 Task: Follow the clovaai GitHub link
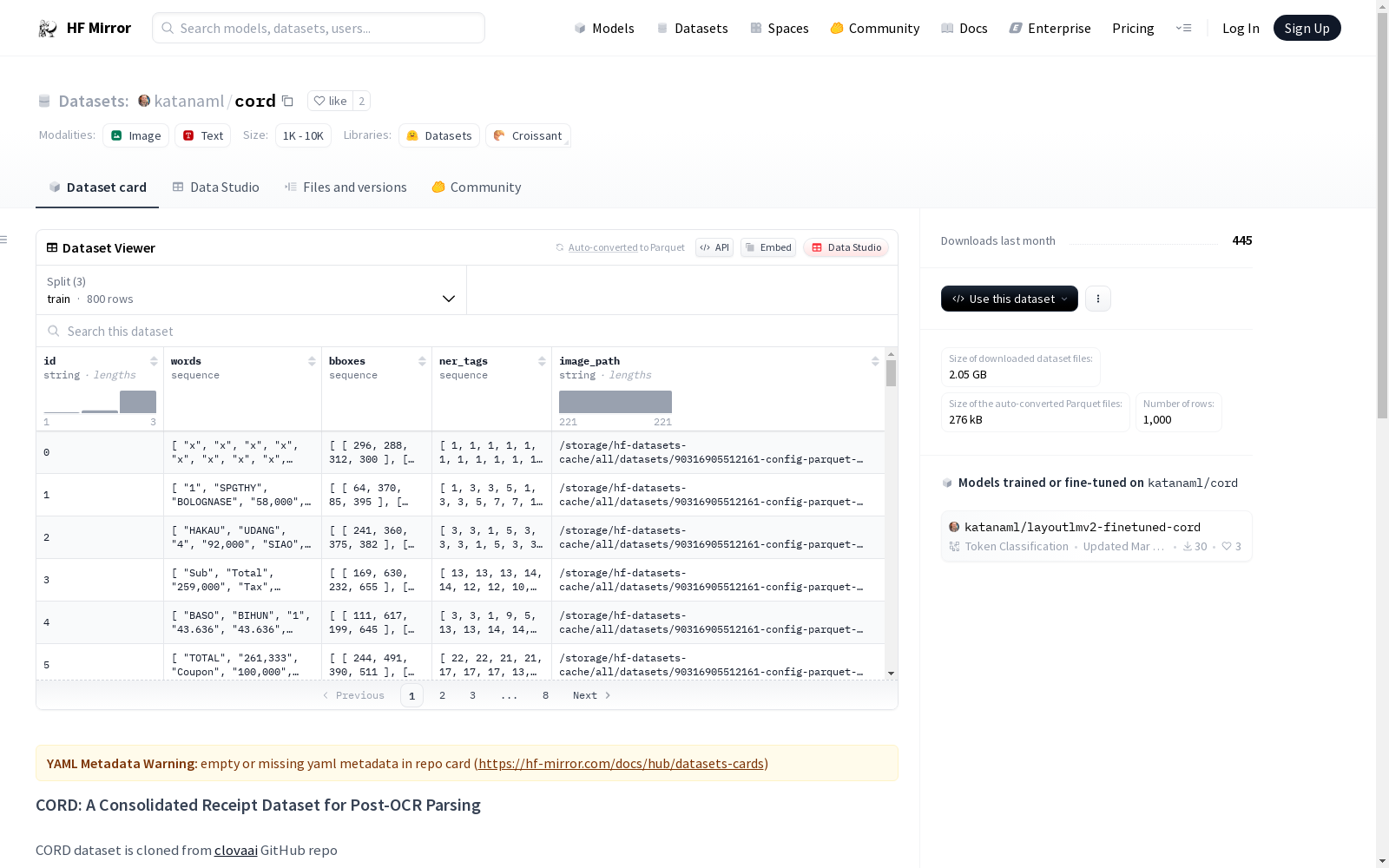(236, 851)
